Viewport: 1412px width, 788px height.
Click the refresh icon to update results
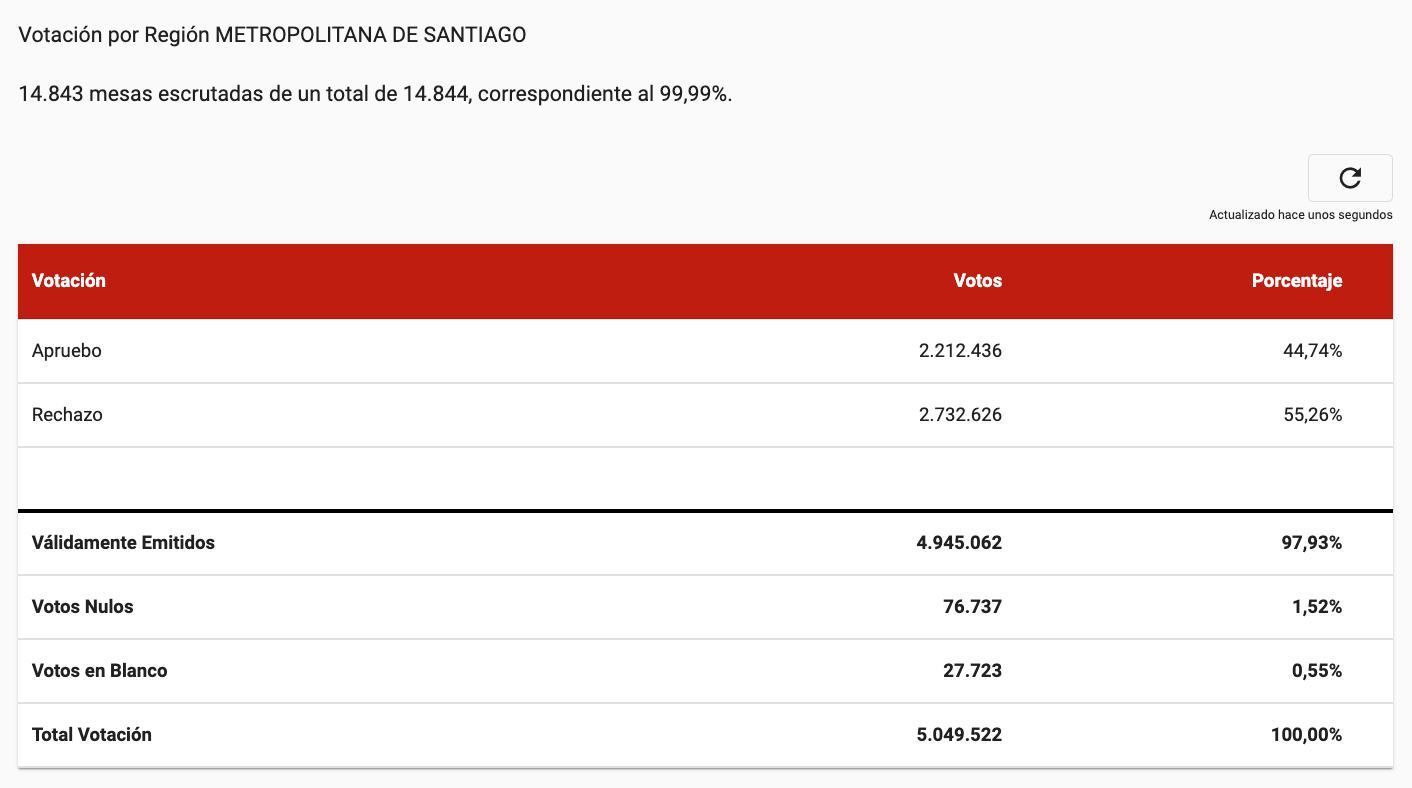(1350, 177)
